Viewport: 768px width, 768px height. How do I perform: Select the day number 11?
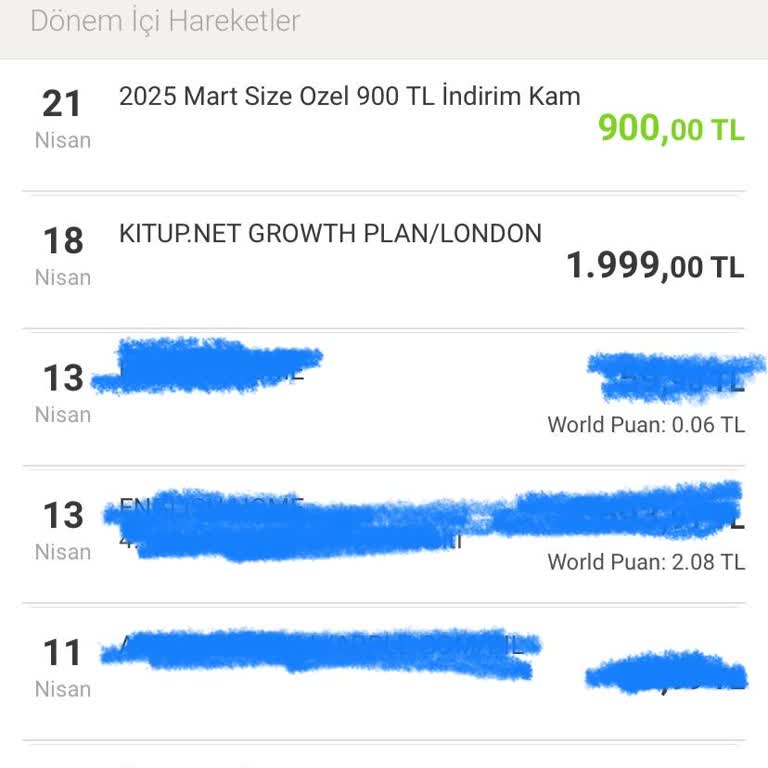point(62,652)
